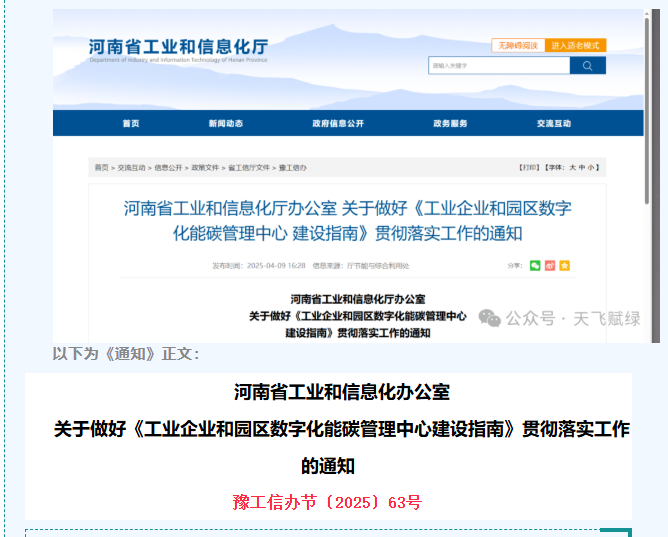Set font size to 中

(583, 167)
